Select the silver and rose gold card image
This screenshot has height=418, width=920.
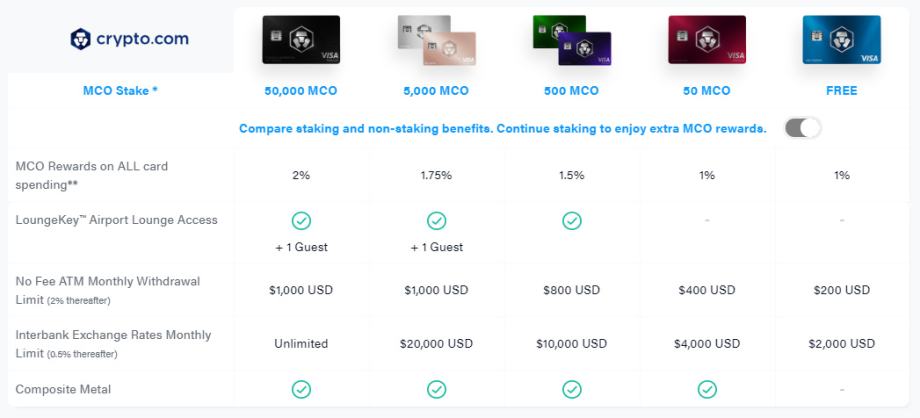(x=436, y=42)
